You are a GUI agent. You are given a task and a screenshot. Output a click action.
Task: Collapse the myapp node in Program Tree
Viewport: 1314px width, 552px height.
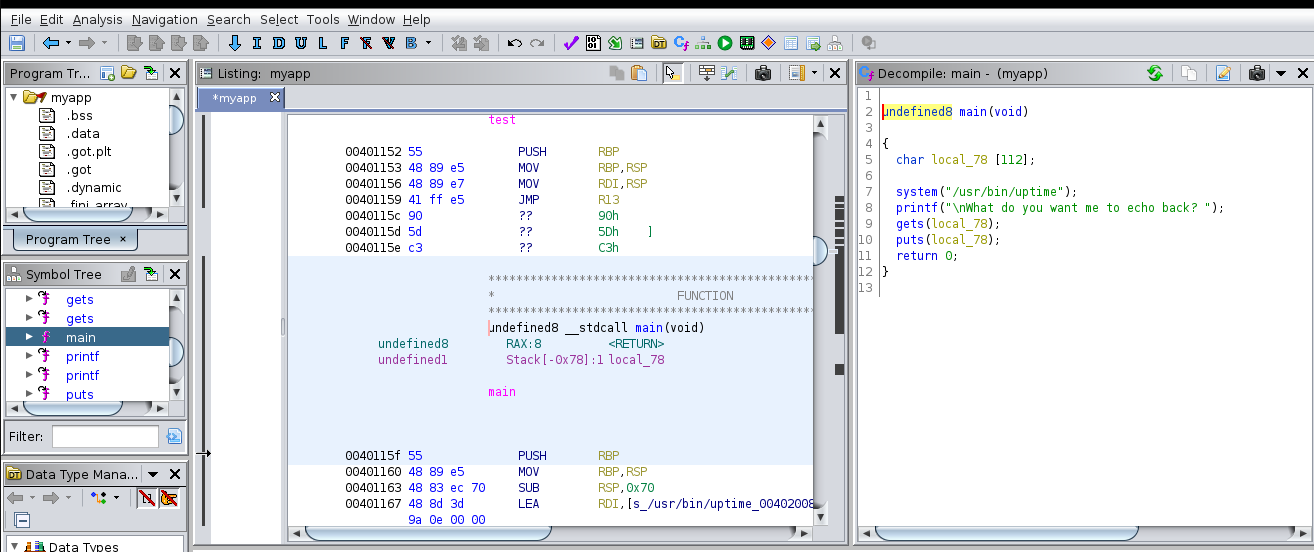[x=14, y=97]
